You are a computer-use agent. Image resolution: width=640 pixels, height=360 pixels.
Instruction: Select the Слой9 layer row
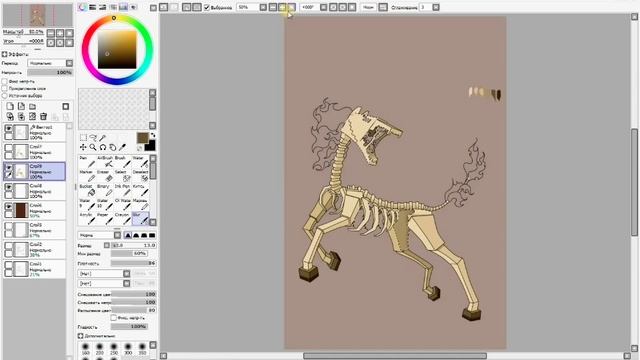click(x=34, y=171)
